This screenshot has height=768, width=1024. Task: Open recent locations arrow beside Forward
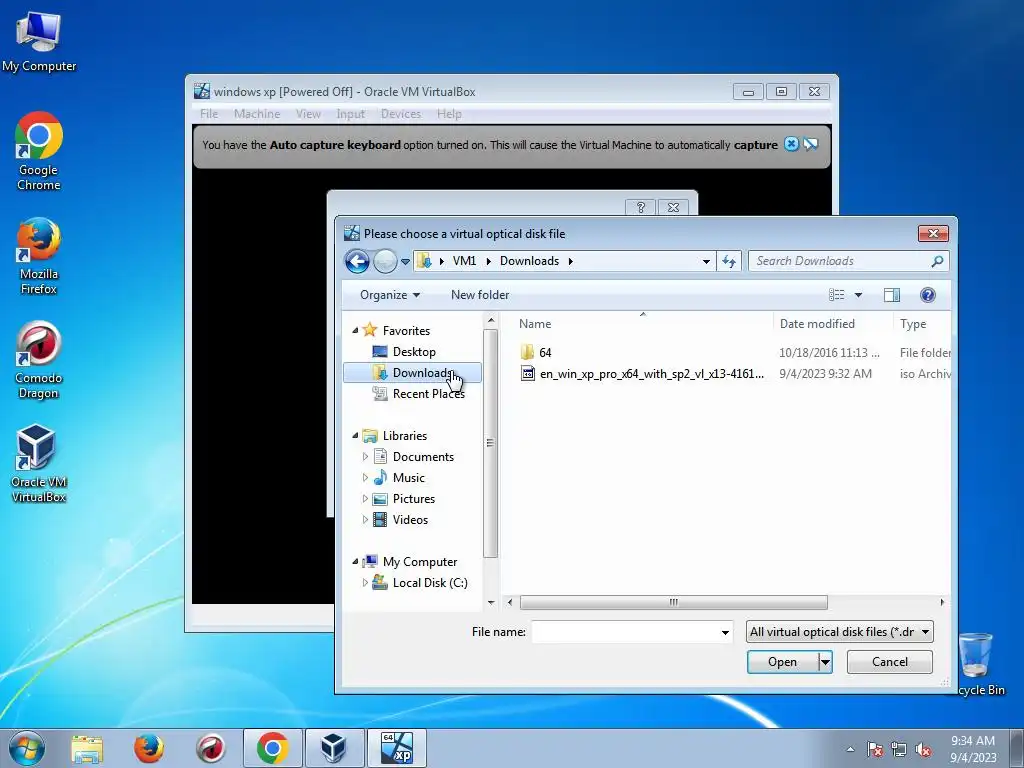click(x=405, y=262)
